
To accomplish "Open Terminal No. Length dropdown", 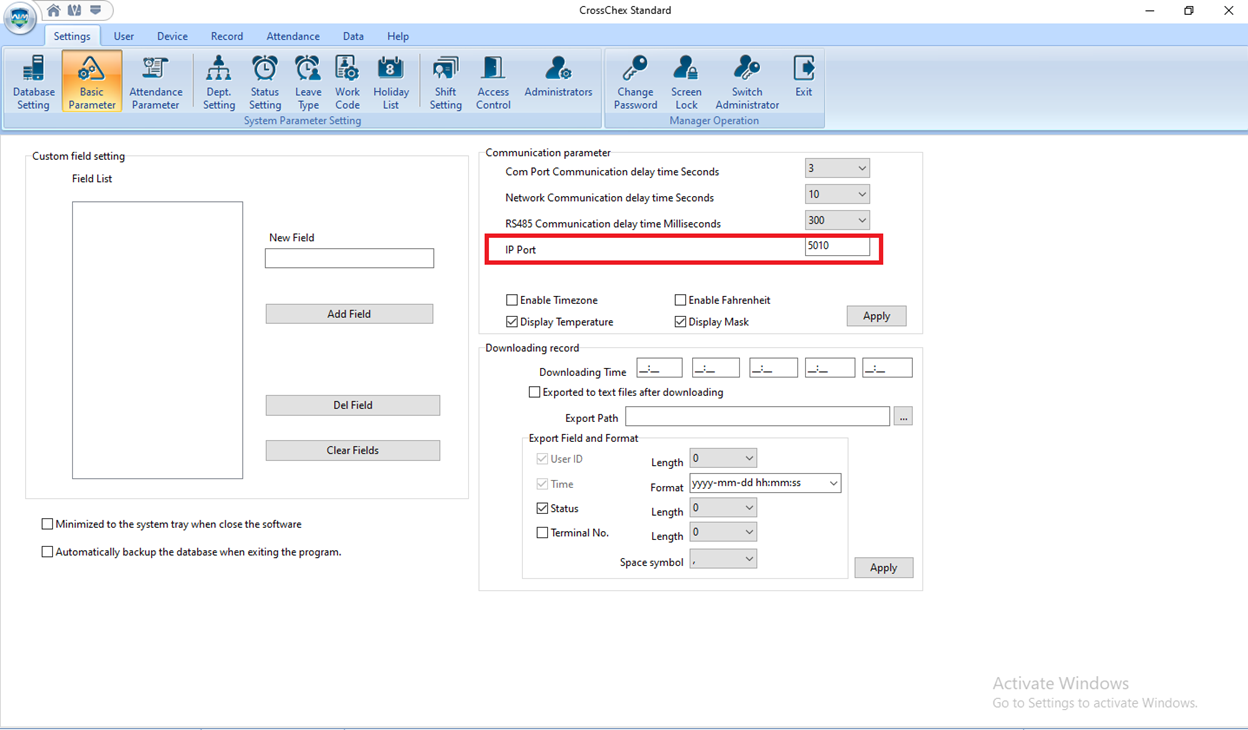I will [x=723, y=532].
